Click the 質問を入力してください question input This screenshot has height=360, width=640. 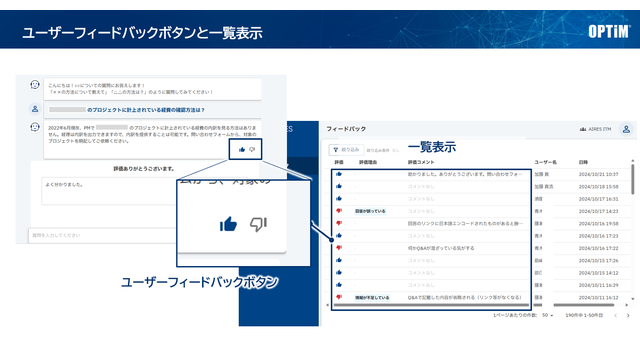pyautogui.click(x=102, y=236)
